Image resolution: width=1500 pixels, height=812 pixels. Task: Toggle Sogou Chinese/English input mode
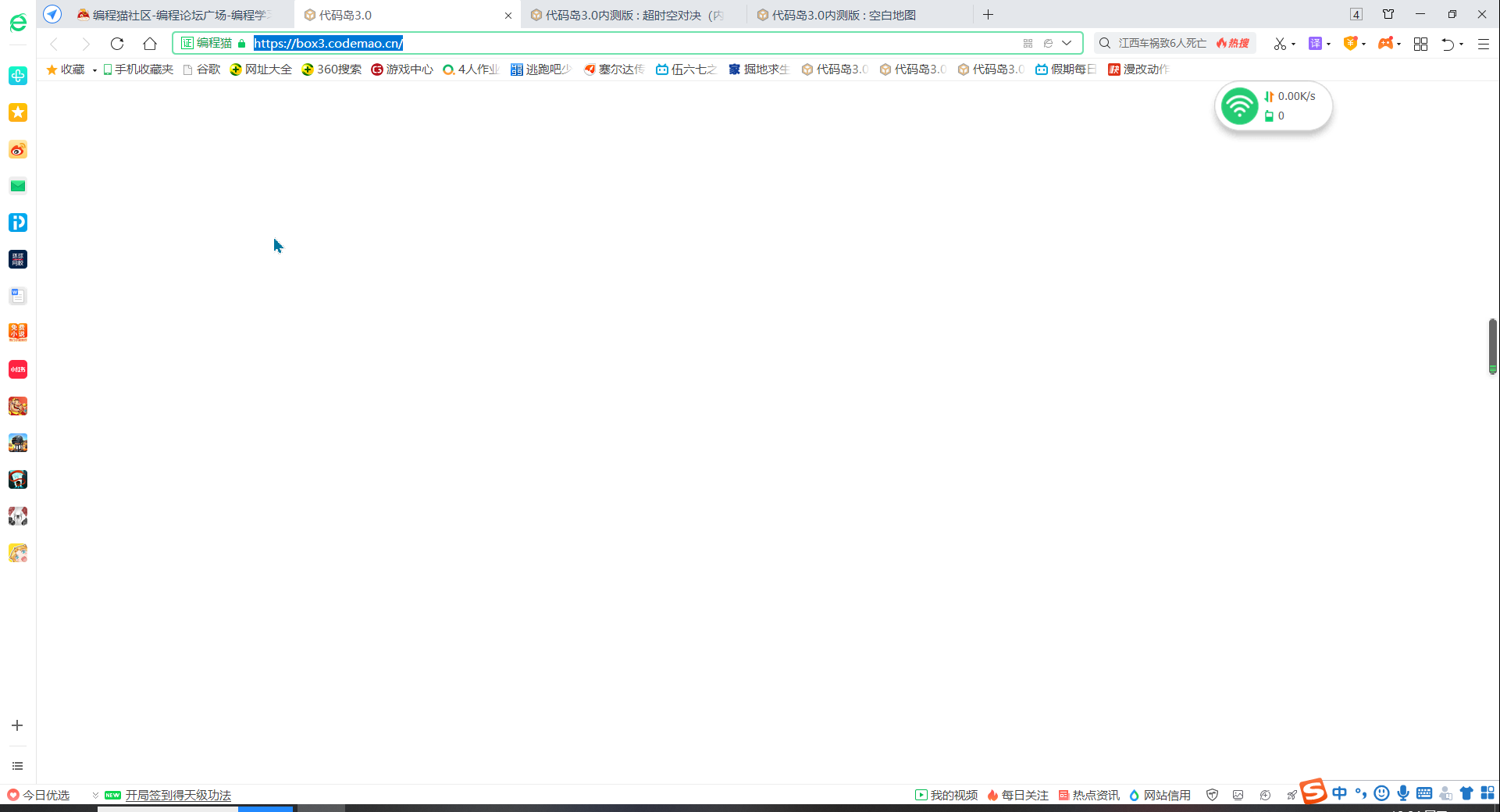(x=1340, y=793)
